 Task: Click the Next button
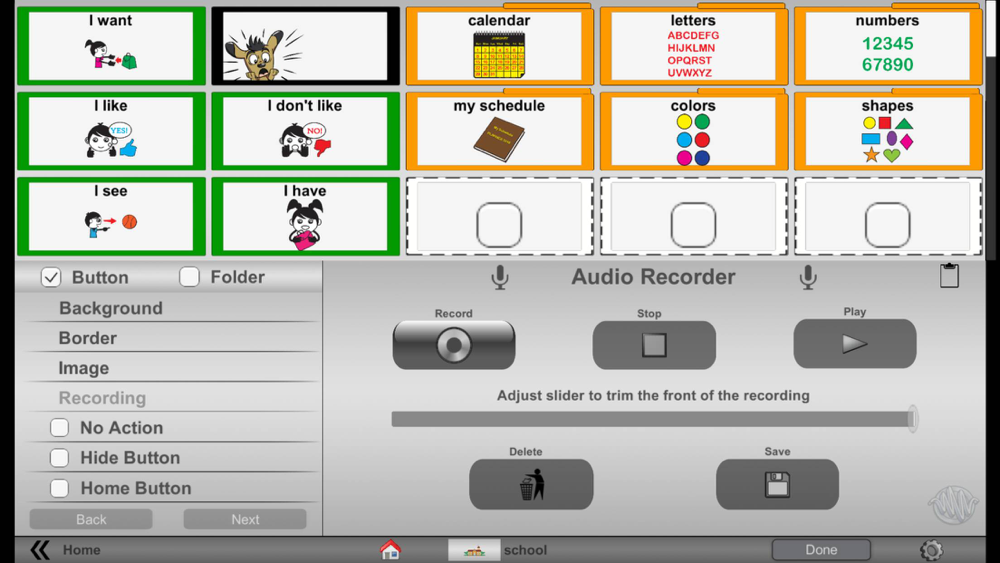pyautogui.click(x=245, y=519)
